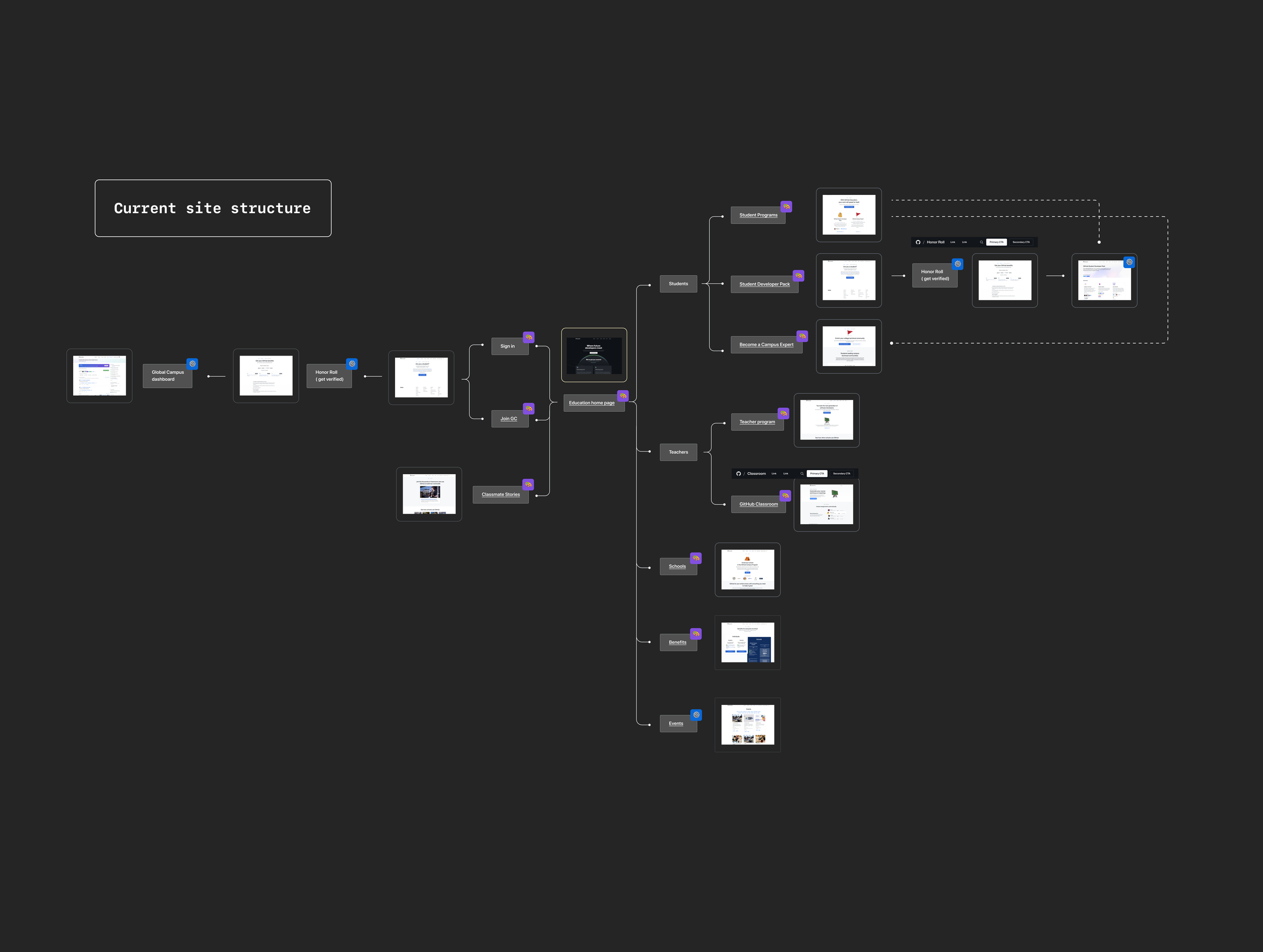Click the search icon in the Classroom nav bar
This screenshot has height=952, width=1263.
[x=802, y=474]
